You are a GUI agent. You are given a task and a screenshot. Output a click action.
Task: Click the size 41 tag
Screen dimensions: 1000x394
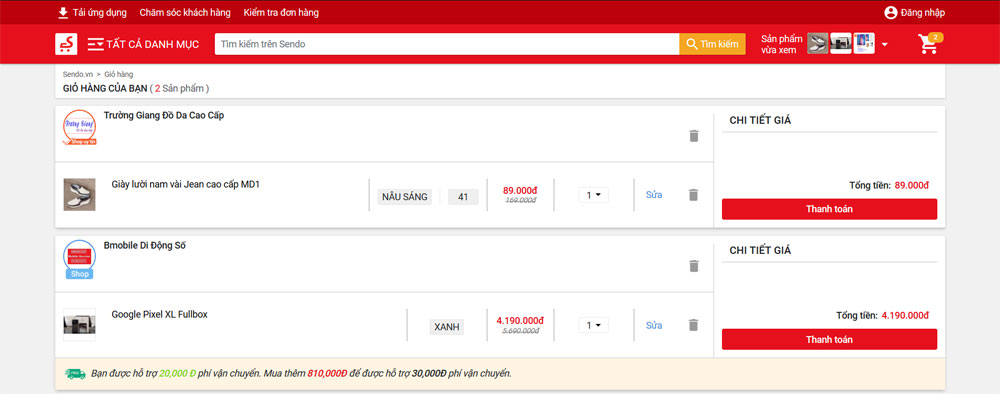[x=463, y=197]
